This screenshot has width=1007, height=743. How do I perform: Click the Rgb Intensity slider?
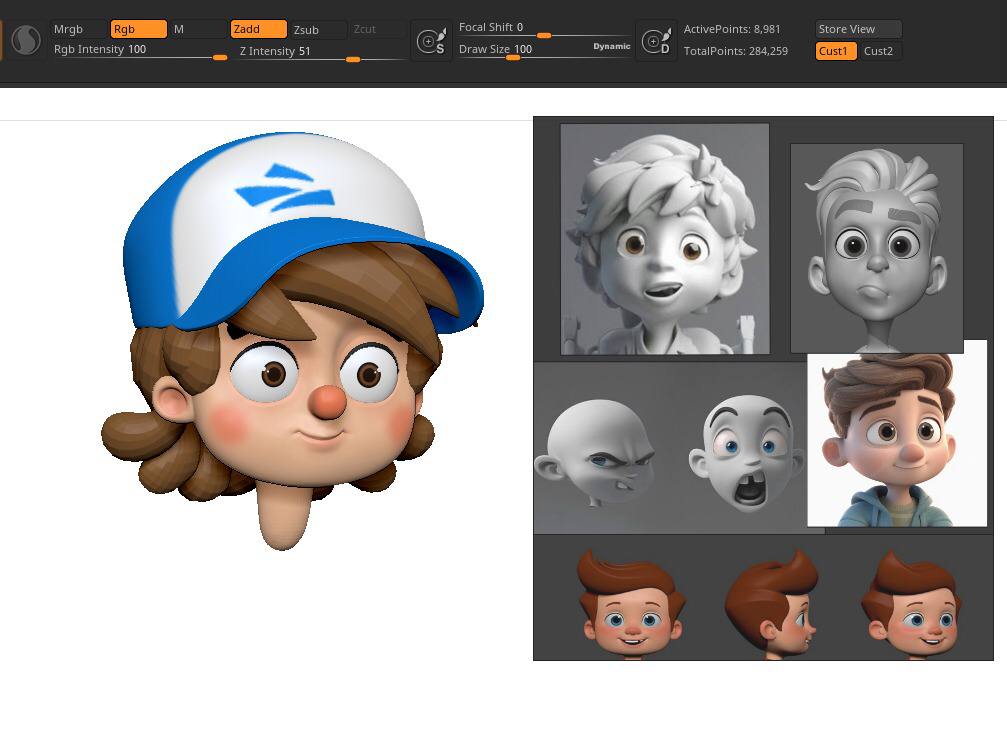(x=140, y=50)
